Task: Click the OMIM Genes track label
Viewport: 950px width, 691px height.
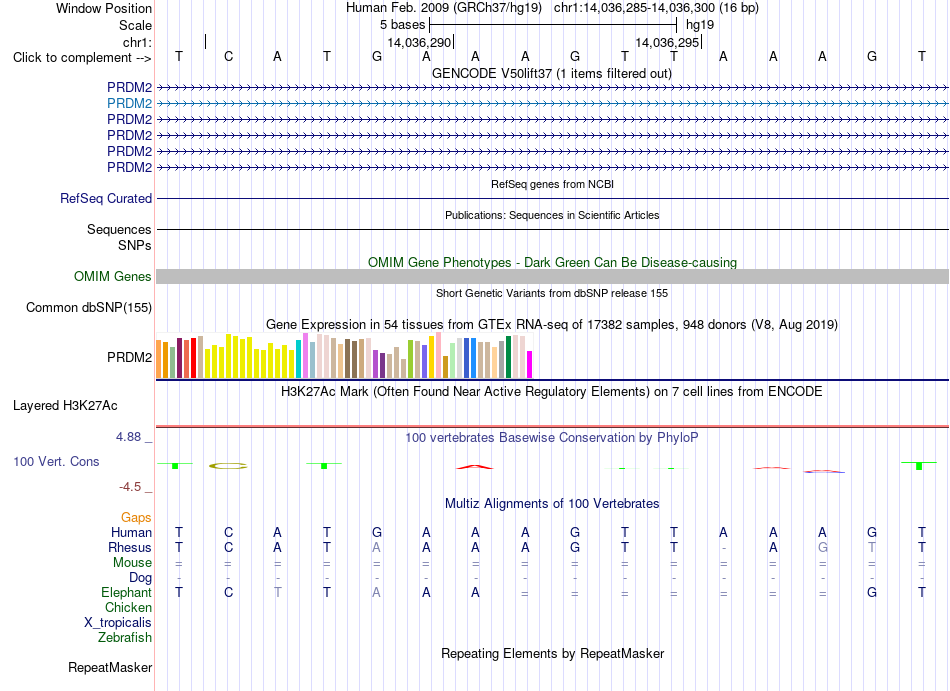Action: [112, 277]
